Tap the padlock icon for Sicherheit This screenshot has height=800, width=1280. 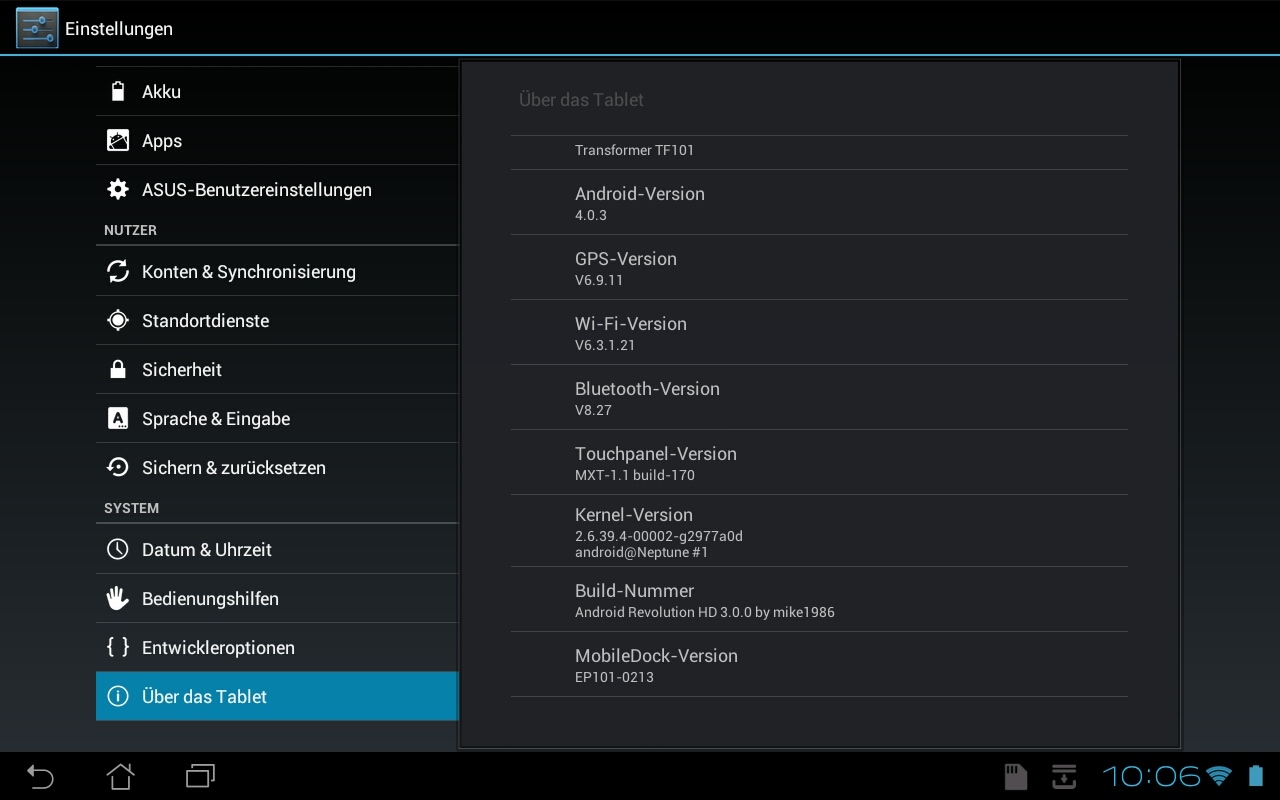tap(118, 369)
